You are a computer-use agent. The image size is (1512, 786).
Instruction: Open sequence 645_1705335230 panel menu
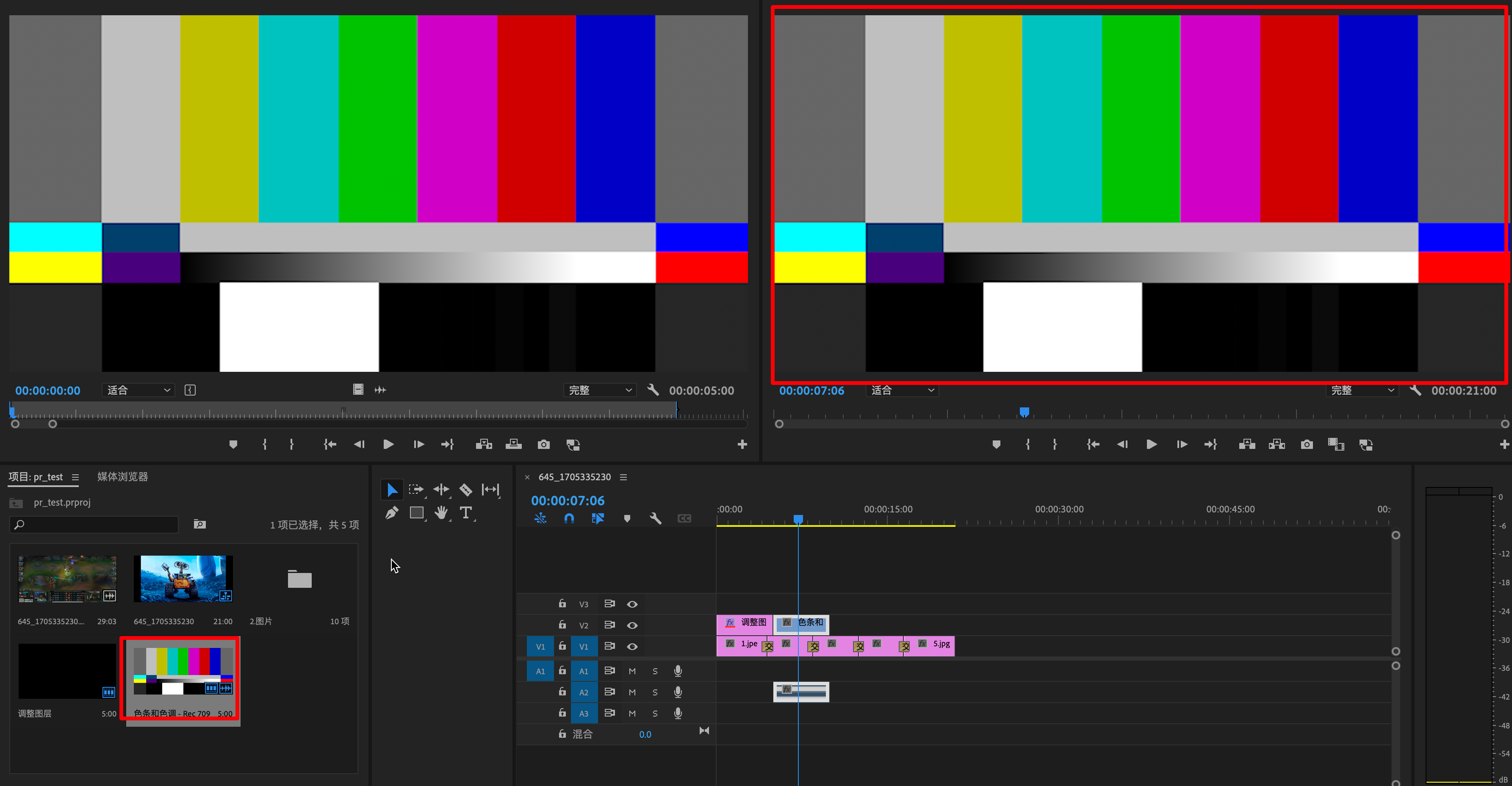[x=623, y=477]
